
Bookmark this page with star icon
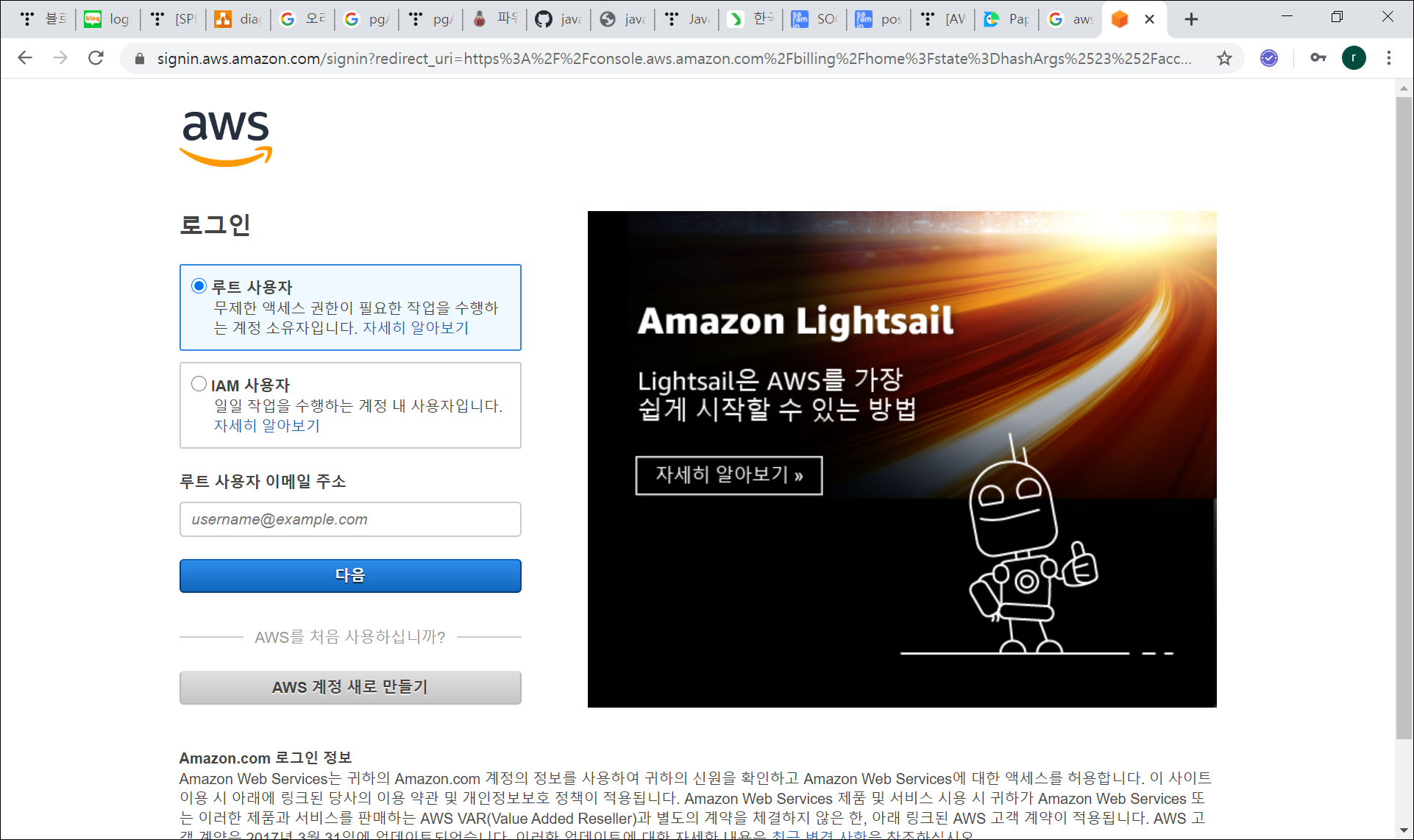coord(1224,58)
